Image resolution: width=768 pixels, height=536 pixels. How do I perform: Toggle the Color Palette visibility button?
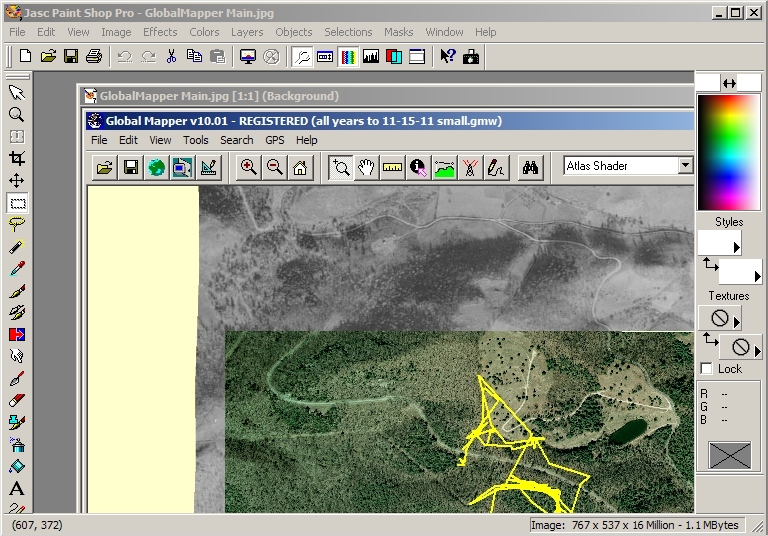[x=348, y=56]
